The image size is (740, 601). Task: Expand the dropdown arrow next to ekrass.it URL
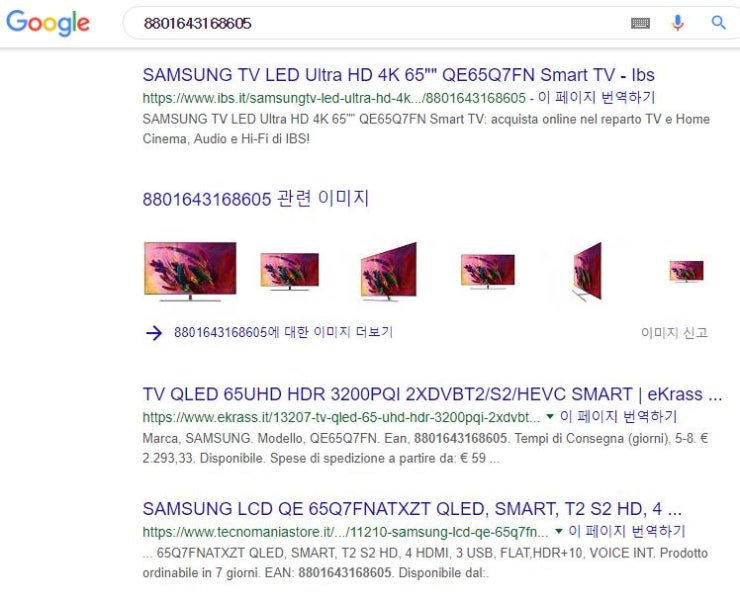pos(549,416)
